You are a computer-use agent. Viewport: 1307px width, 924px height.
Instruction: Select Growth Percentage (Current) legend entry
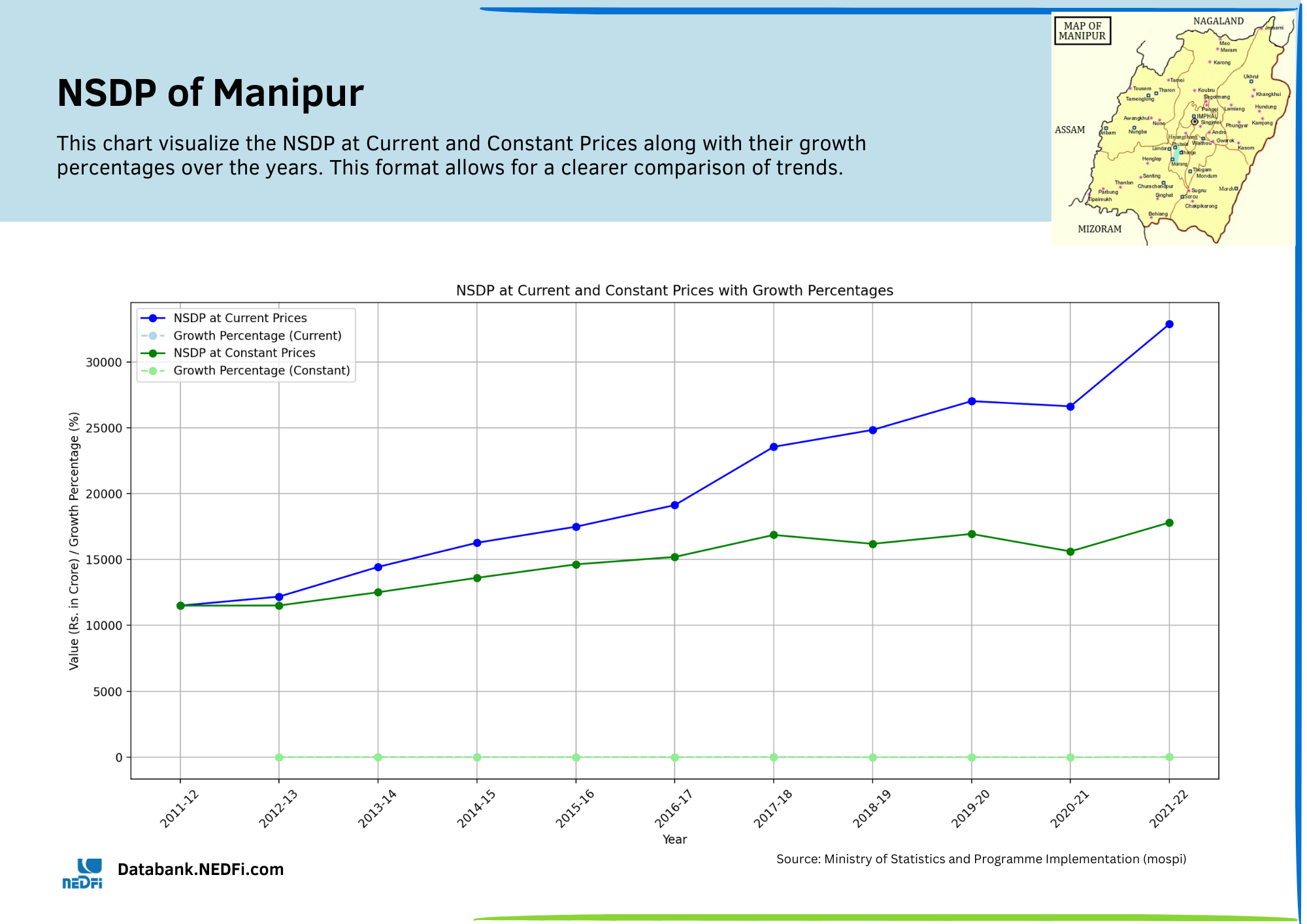point(257,336)
